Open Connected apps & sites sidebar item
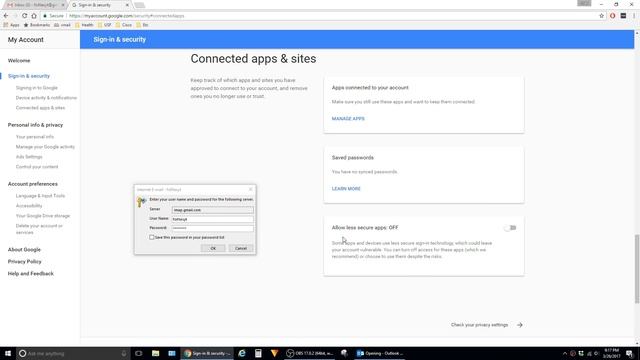Screen dimensions: 640x360 click(x=40, y=108)
